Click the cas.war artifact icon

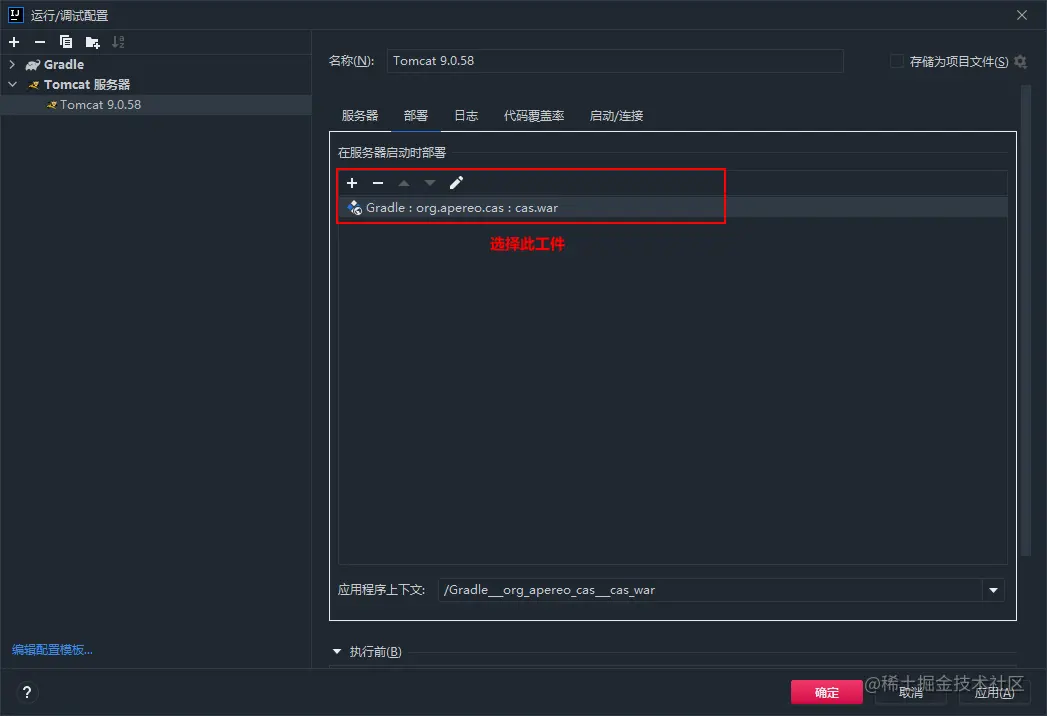point(355,208)
